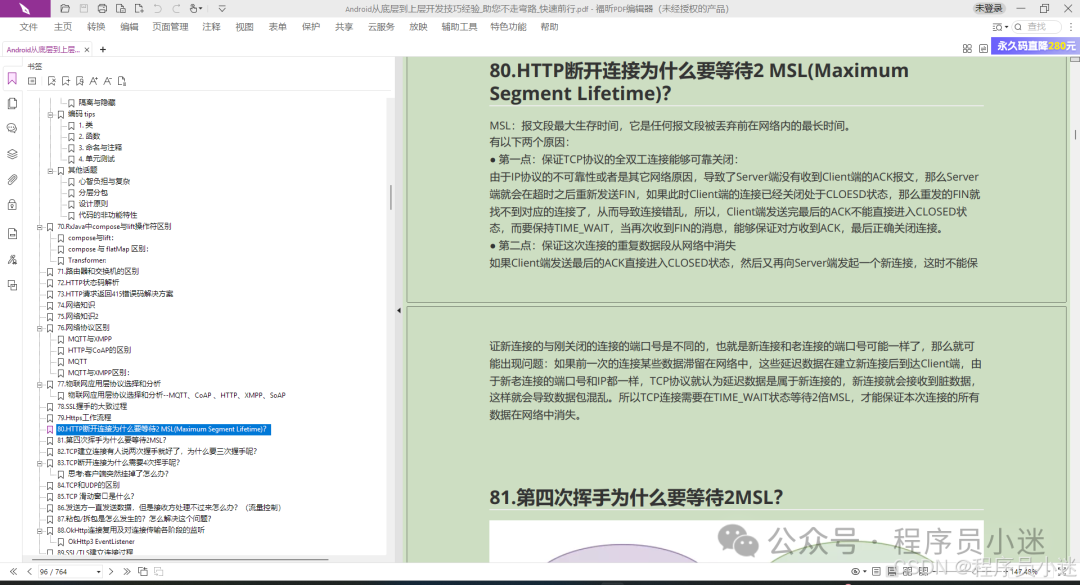Viewport: 1080px width, 585px height.
Task: Open the layers sidebar icon
Action: pos(12,154)
